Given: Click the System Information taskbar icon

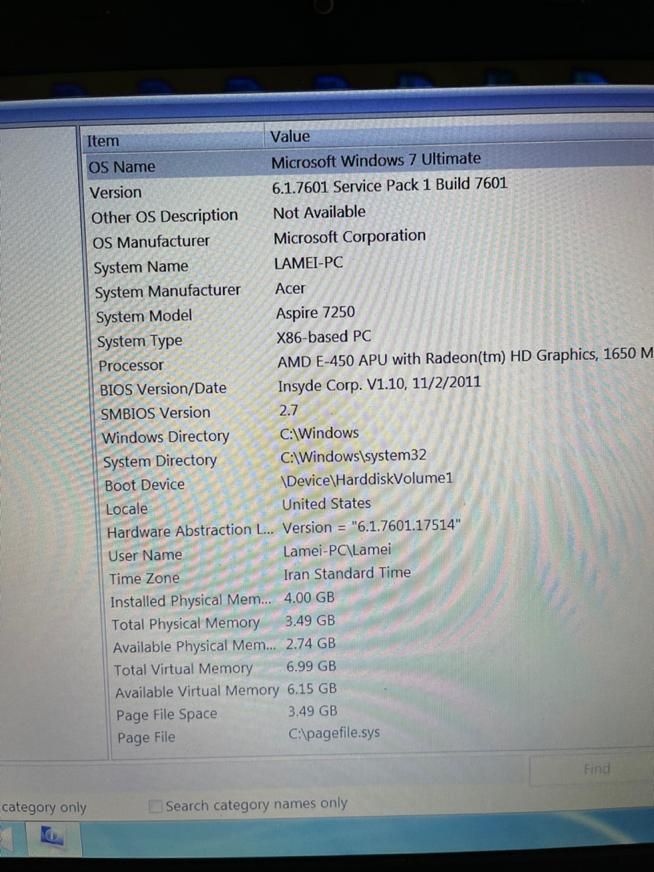Looking at the screenshot, I should point(51,836).
